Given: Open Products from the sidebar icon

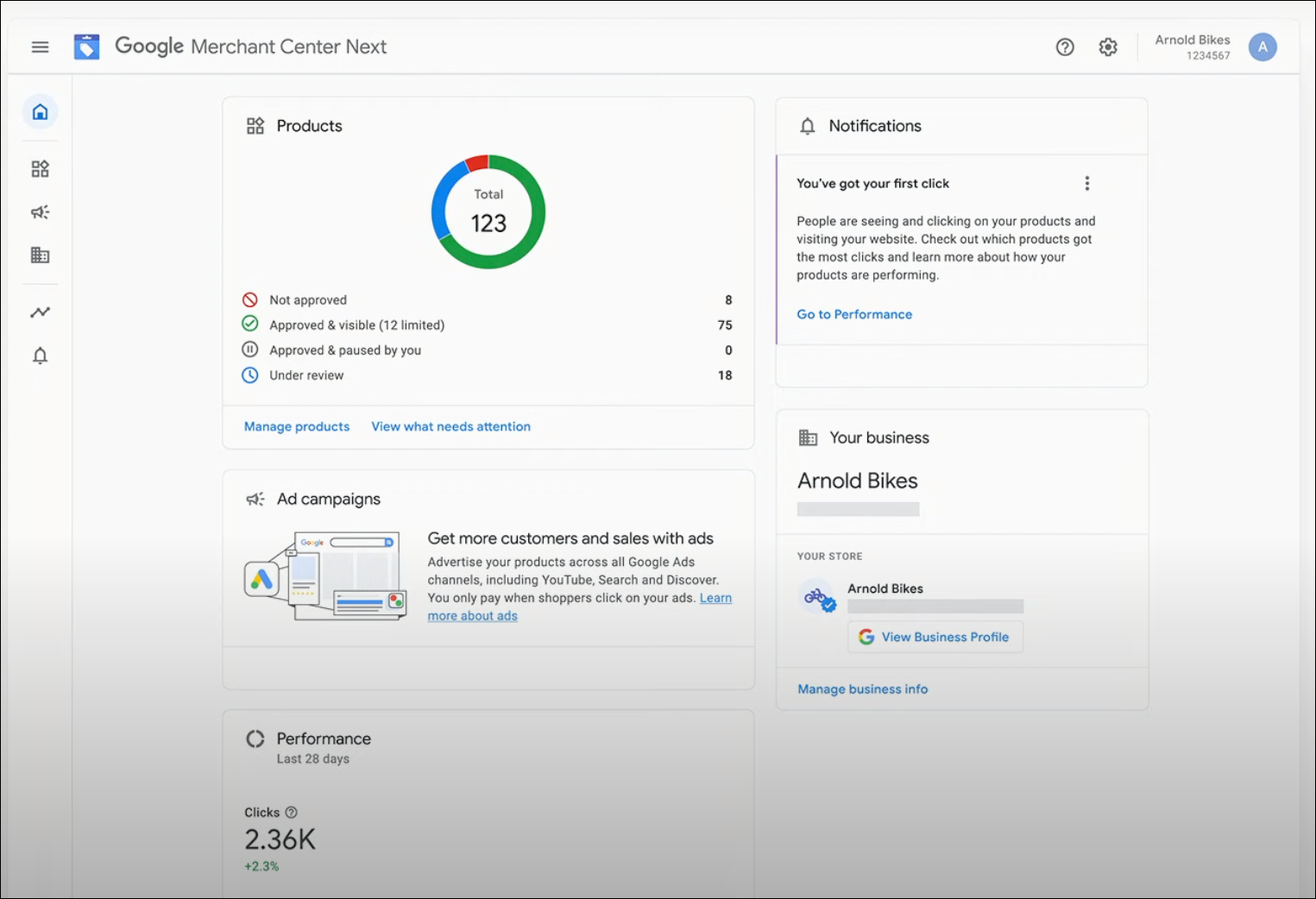Looking at the screenshot, I should pos(40,169).
